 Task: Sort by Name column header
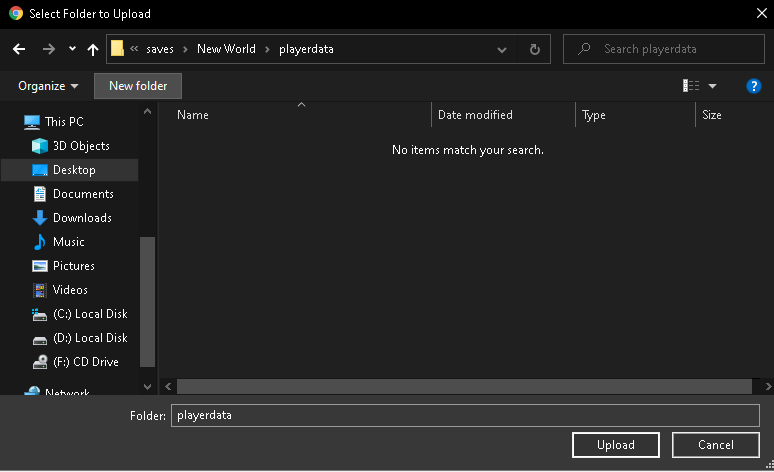193,115
